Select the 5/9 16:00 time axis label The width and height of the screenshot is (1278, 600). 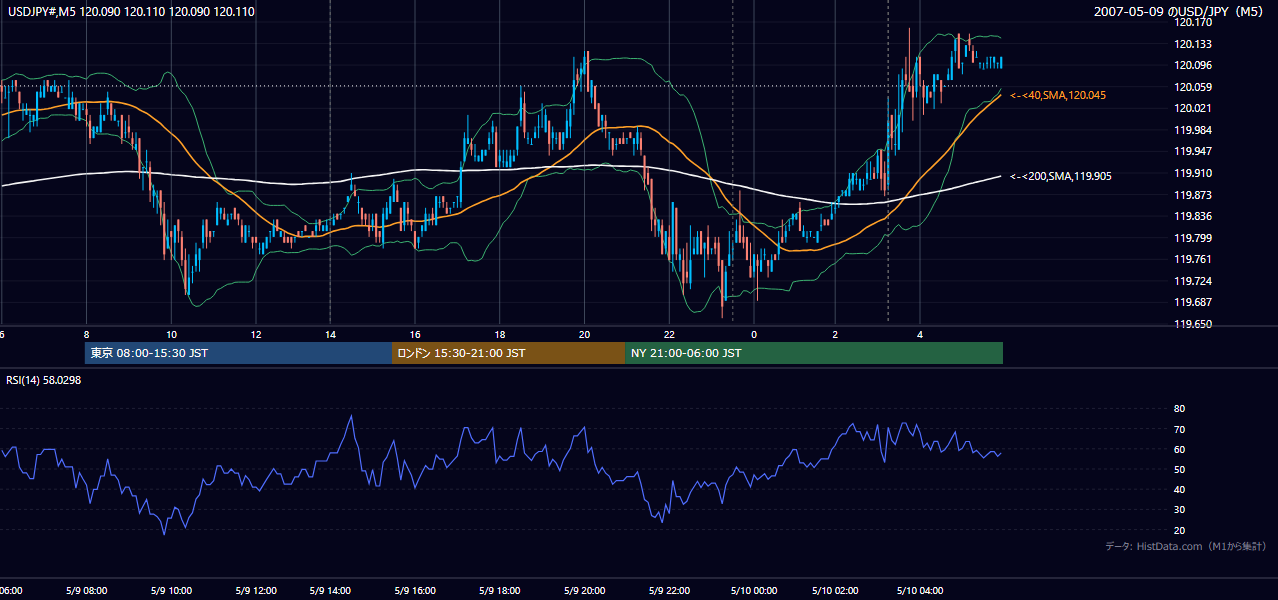tap(414, 590)
